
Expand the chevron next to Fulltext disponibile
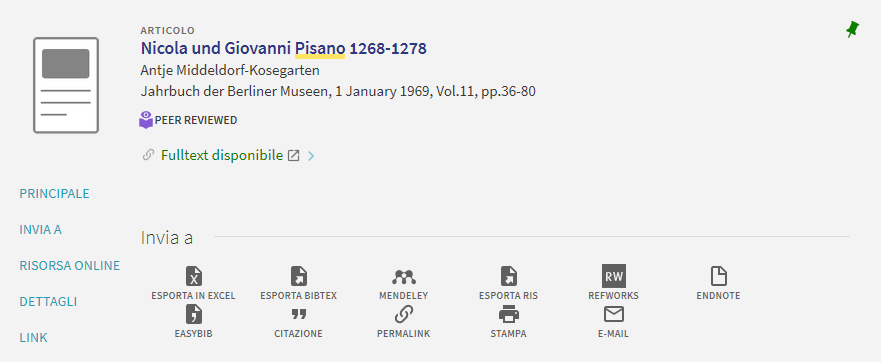311,156
